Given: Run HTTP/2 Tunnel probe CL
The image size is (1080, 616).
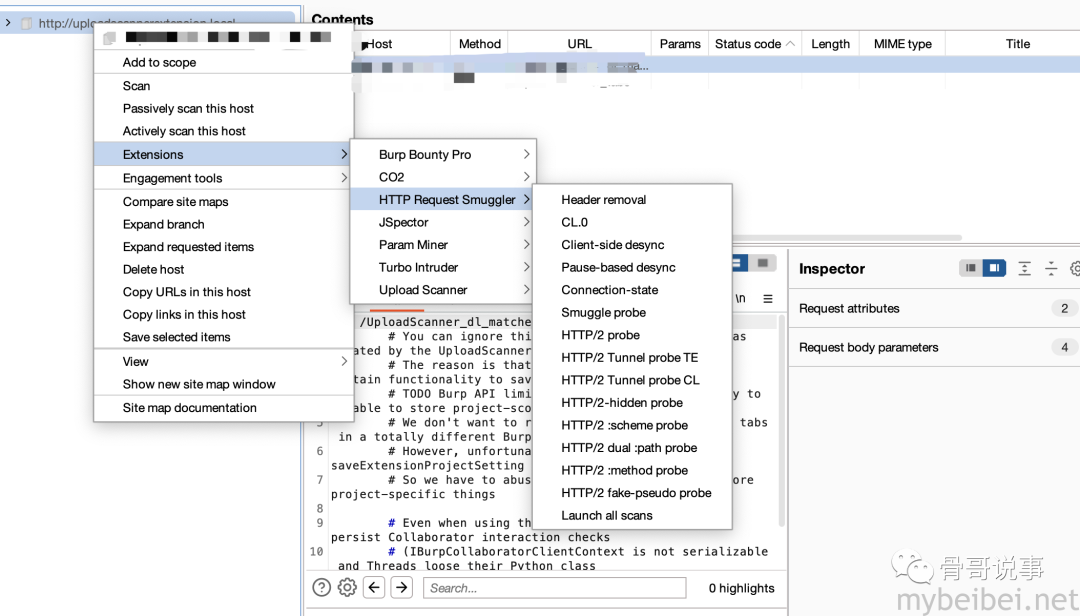Looking at the screenshot, I should pos(632,380).
